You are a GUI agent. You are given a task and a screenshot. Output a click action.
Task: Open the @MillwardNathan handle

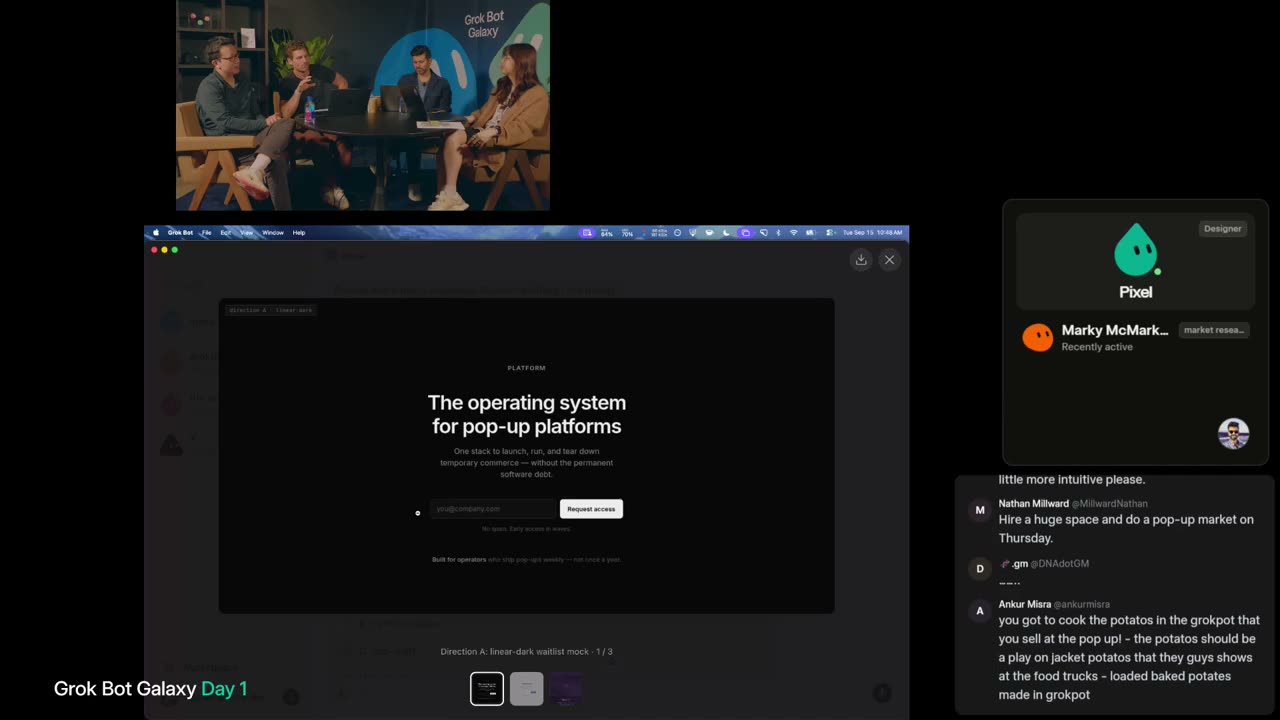[1110, 504]
